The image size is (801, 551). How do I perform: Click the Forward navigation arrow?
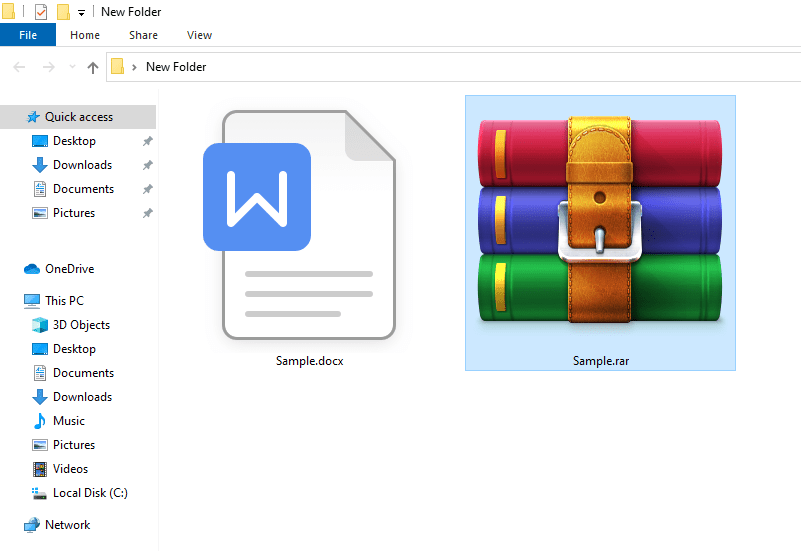(49, 67)
